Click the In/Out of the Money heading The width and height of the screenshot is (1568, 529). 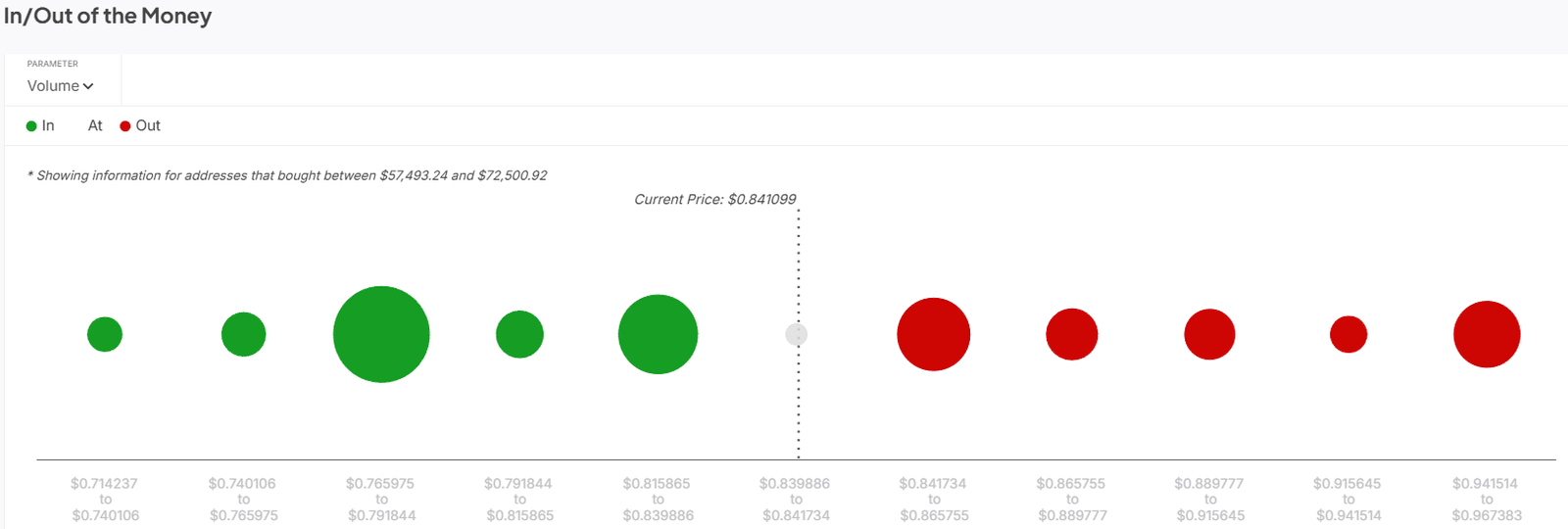point(108,17)
